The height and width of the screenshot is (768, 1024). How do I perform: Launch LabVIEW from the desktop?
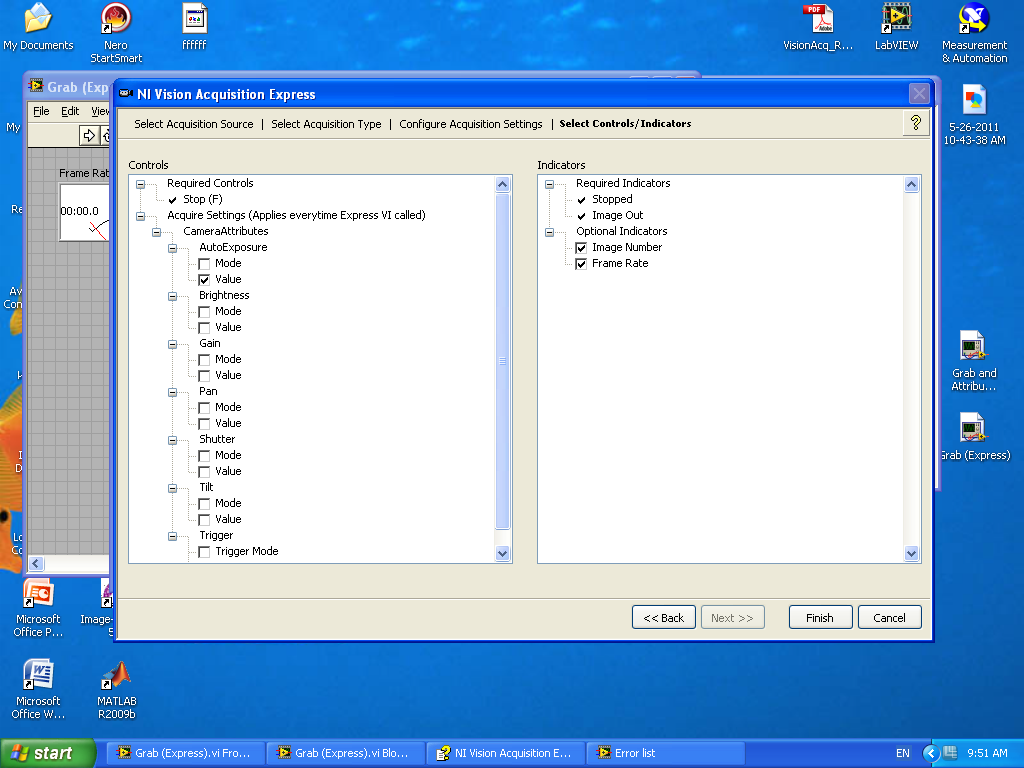(x=895, y=30)
